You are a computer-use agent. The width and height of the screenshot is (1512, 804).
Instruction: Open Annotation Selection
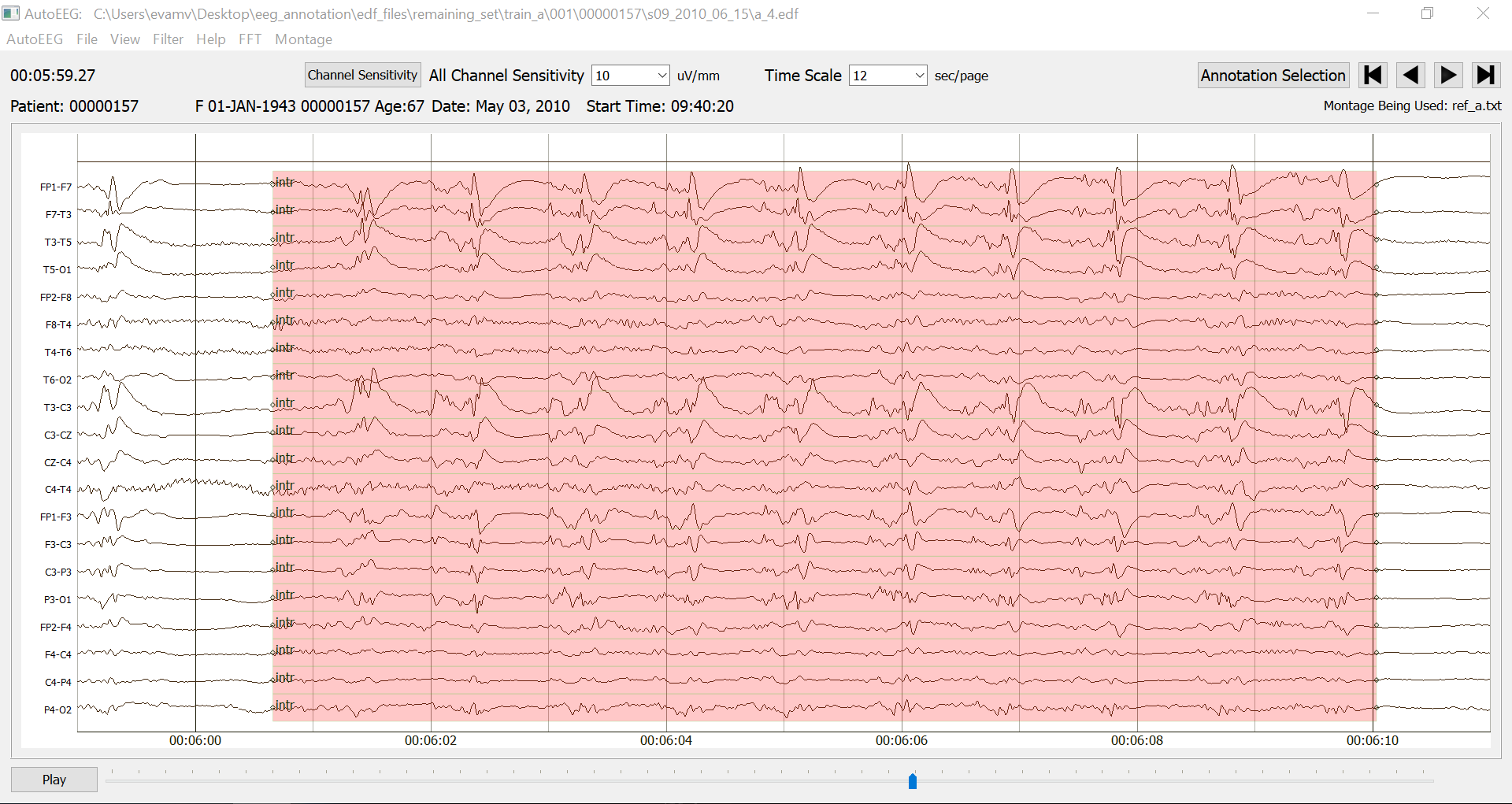(1273, 75)
